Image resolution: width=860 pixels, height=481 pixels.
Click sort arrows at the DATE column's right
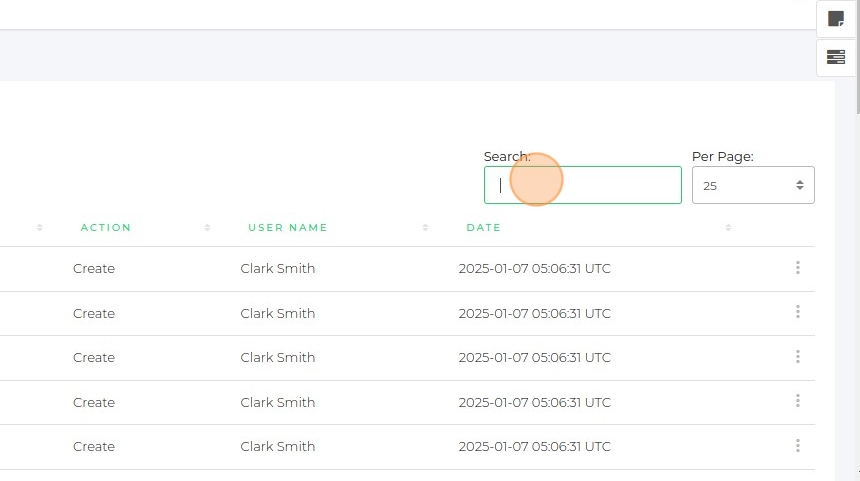click(728, 228)
